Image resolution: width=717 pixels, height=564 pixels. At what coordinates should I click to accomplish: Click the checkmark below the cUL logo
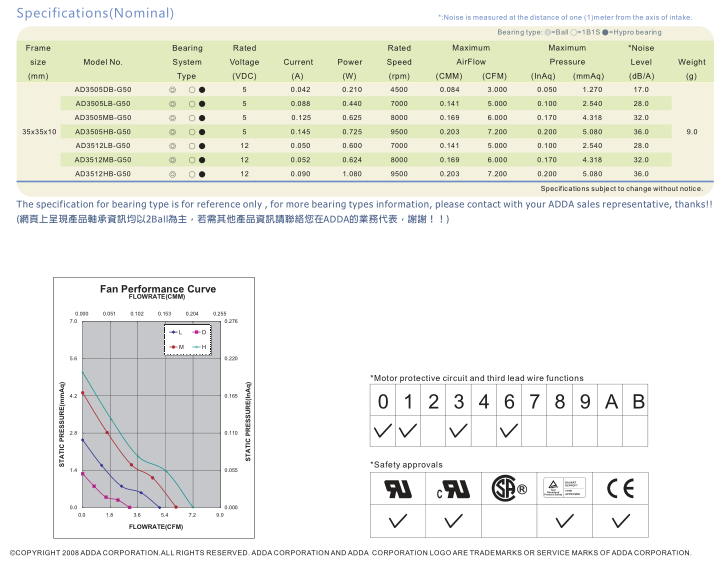pos(453,521)
